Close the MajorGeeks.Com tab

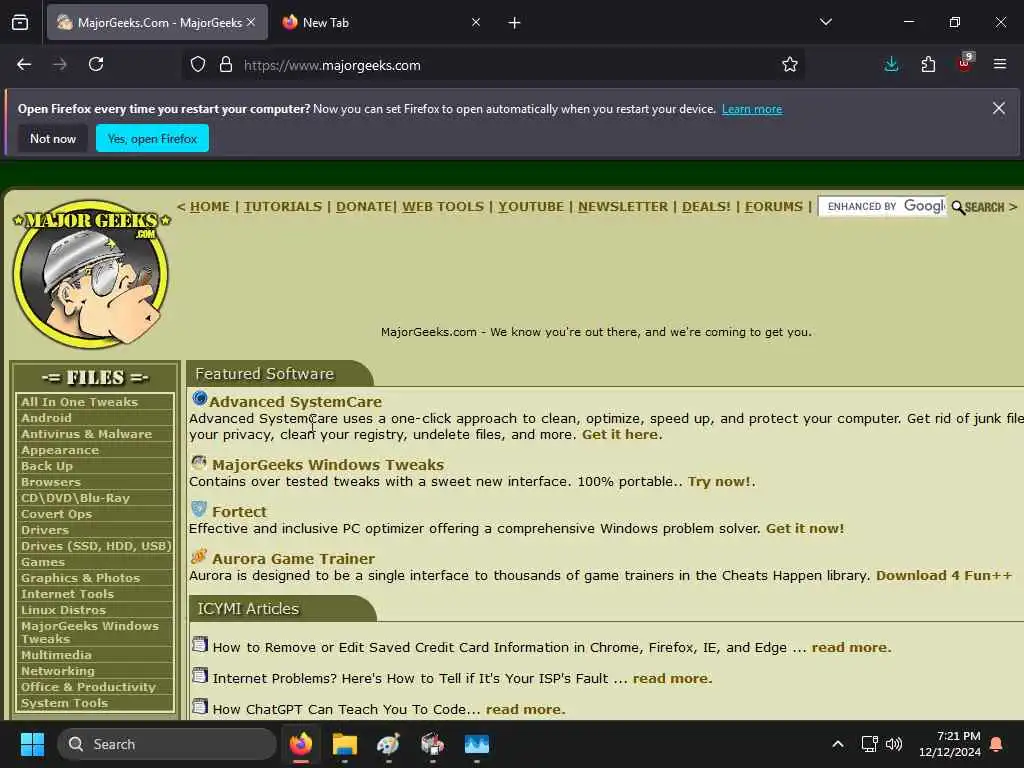[x=251, y=22]
